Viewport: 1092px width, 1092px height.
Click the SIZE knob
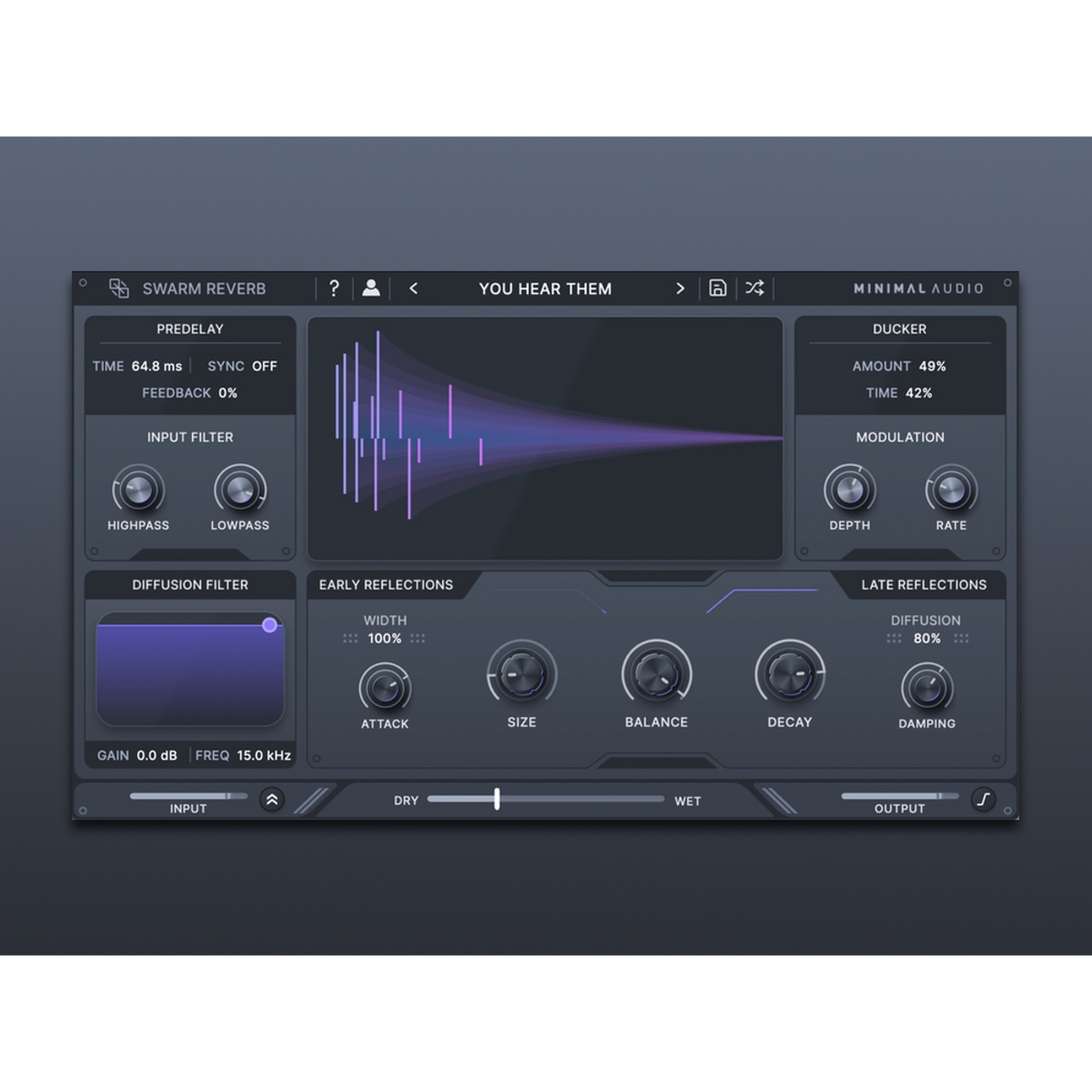click(521, 674)
